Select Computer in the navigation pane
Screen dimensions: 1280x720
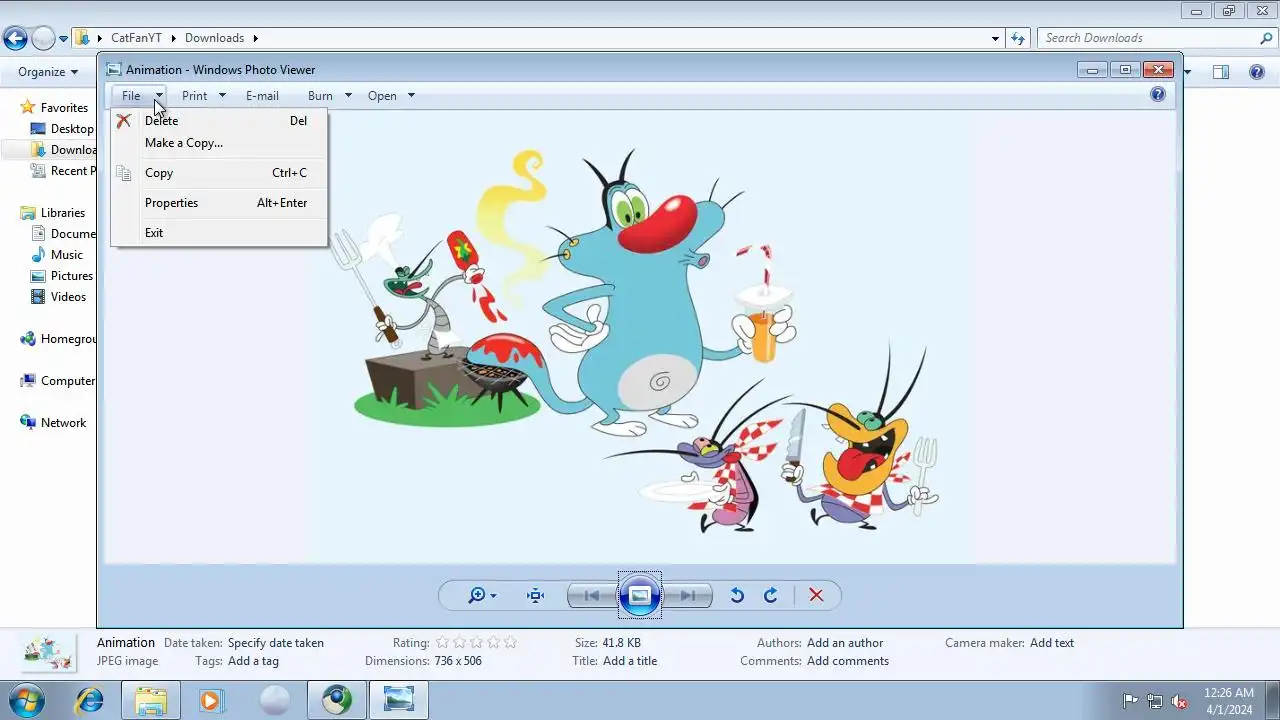[68, 381]
